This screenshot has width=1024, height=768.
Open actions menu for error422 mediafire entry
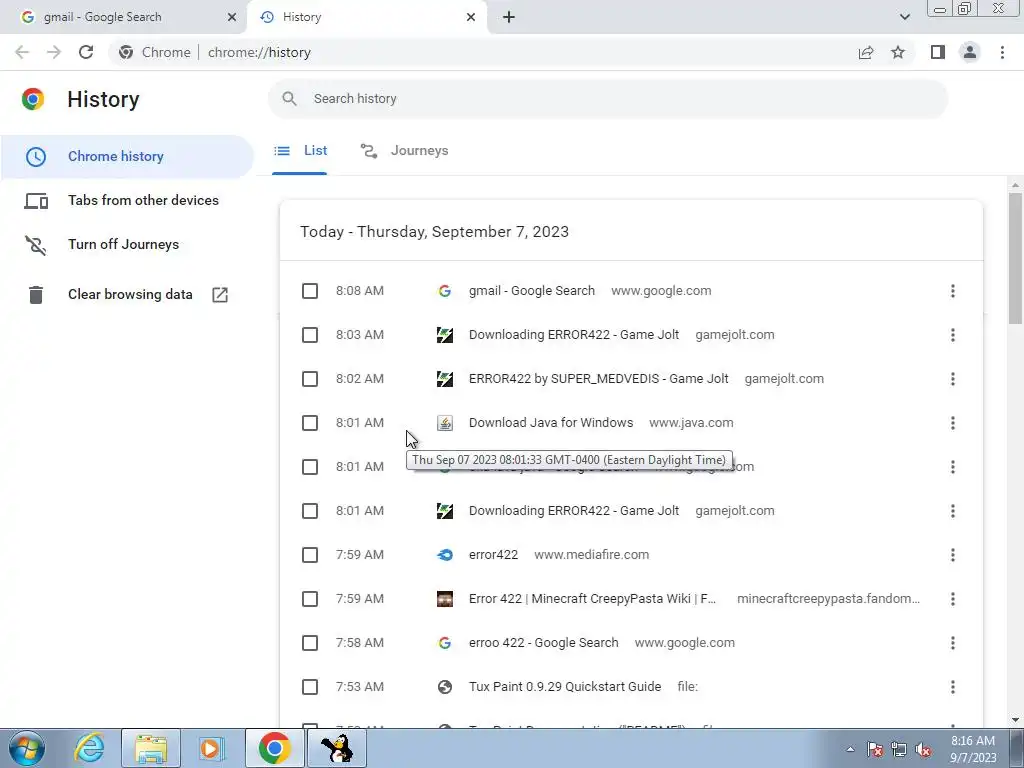tap(953, 555)
